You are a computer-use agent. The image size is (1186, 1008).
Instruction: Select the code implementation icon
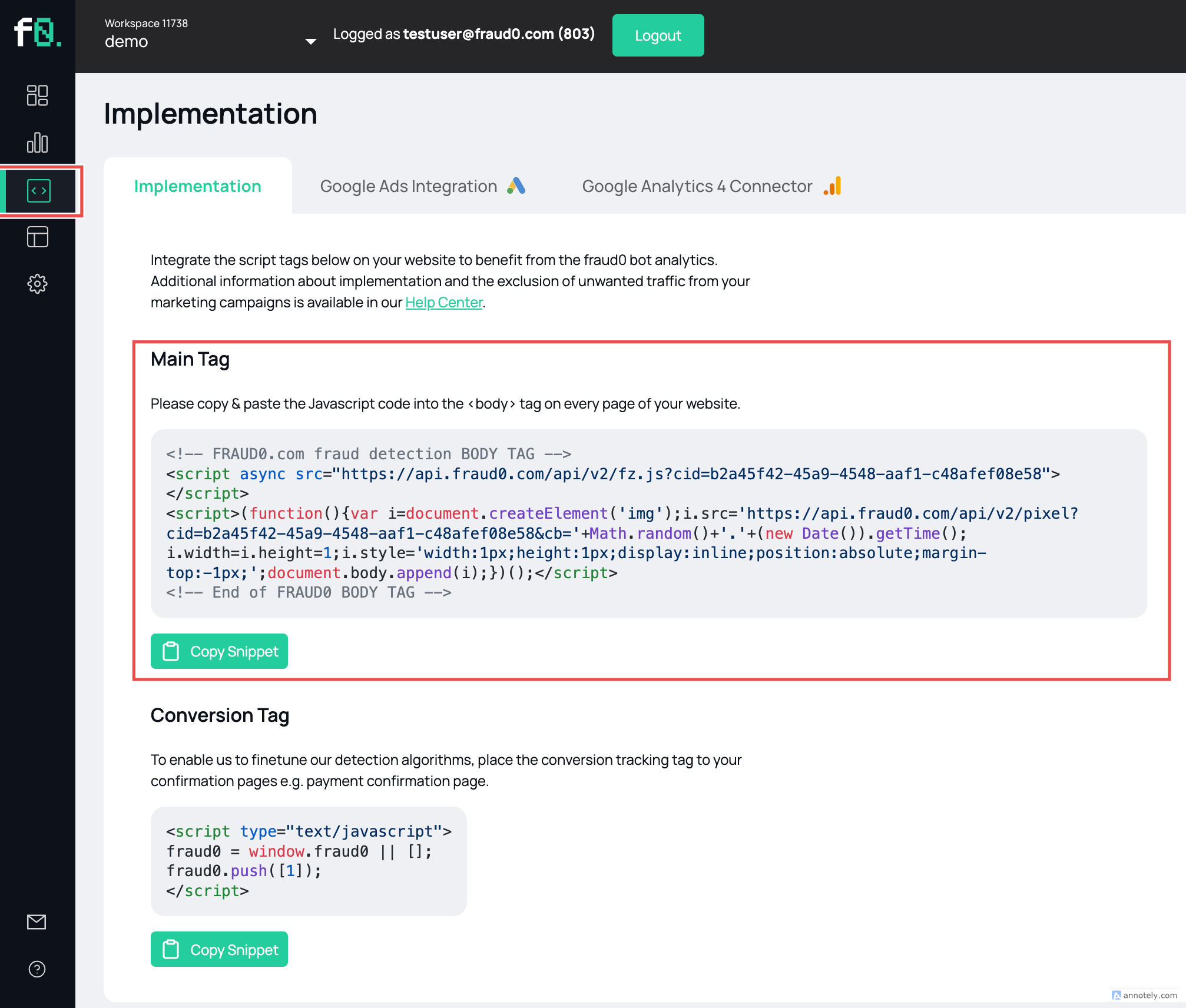click(x=38, y=190)
